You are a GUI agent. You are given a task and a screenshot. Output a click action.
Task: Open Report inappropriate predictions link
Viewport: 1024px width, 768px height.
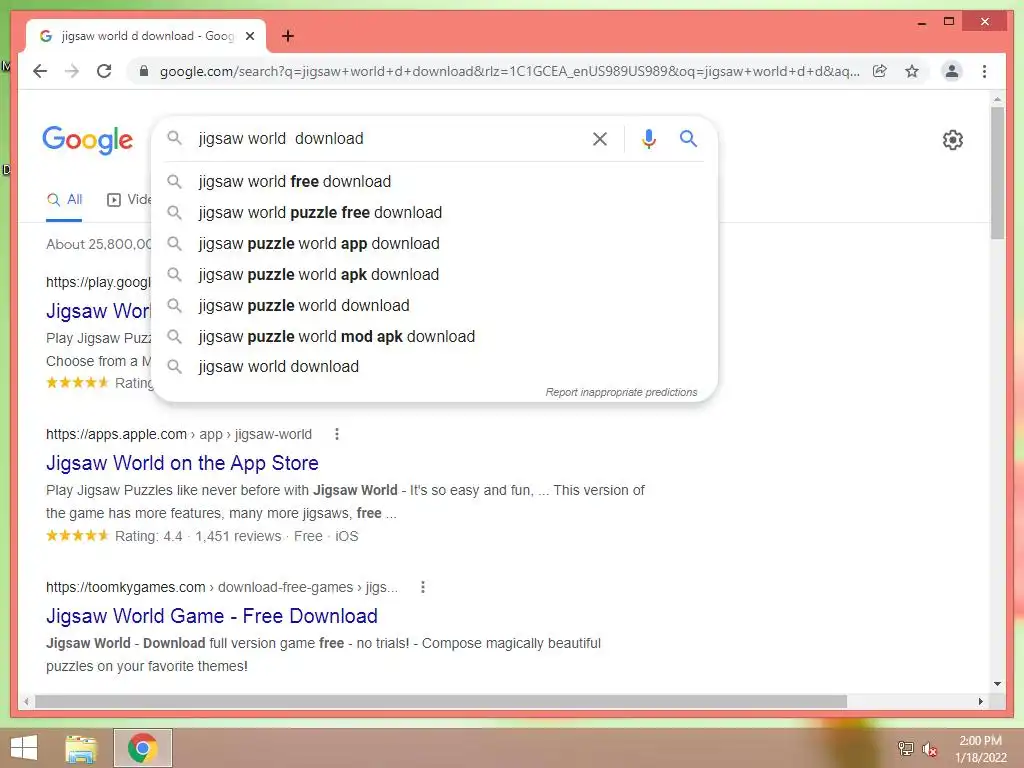(x=621, y=392)
